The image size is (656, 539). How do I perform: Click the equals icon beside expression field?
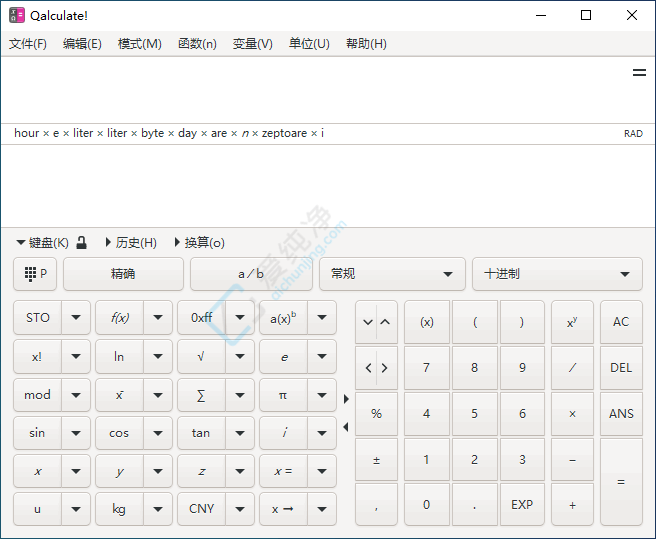click(639, 73)
